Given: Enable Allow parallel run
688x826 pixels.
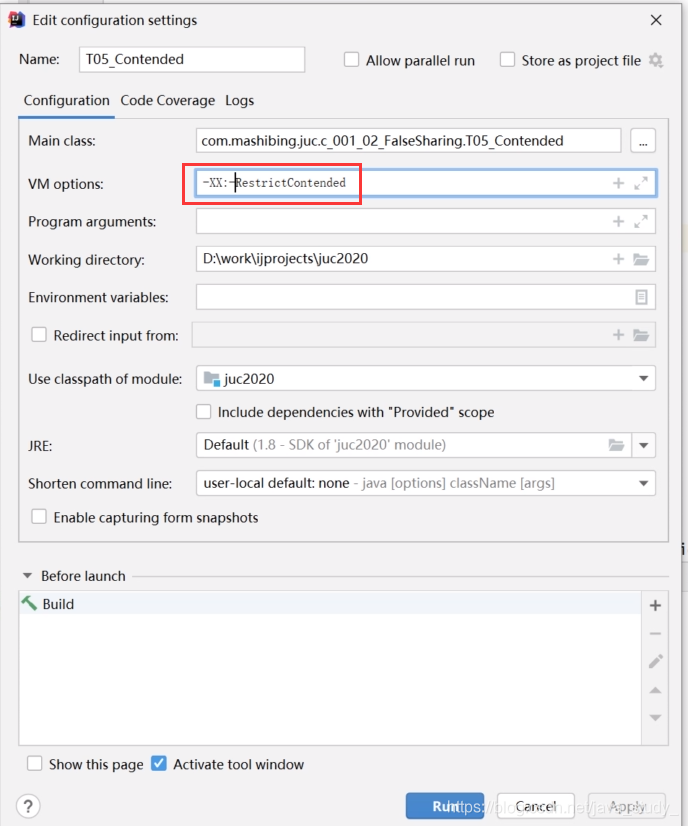Looking at the screenshot, I should tap(351, 60).
